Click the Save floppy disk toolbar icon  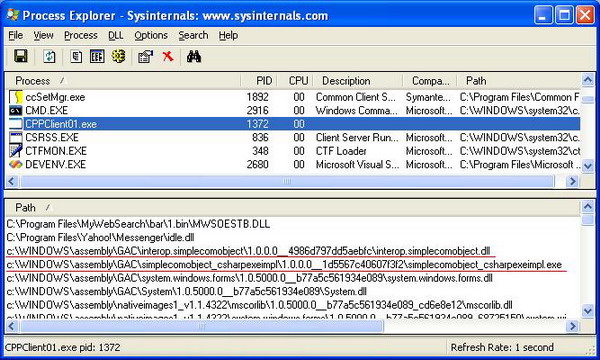point(21,56)
